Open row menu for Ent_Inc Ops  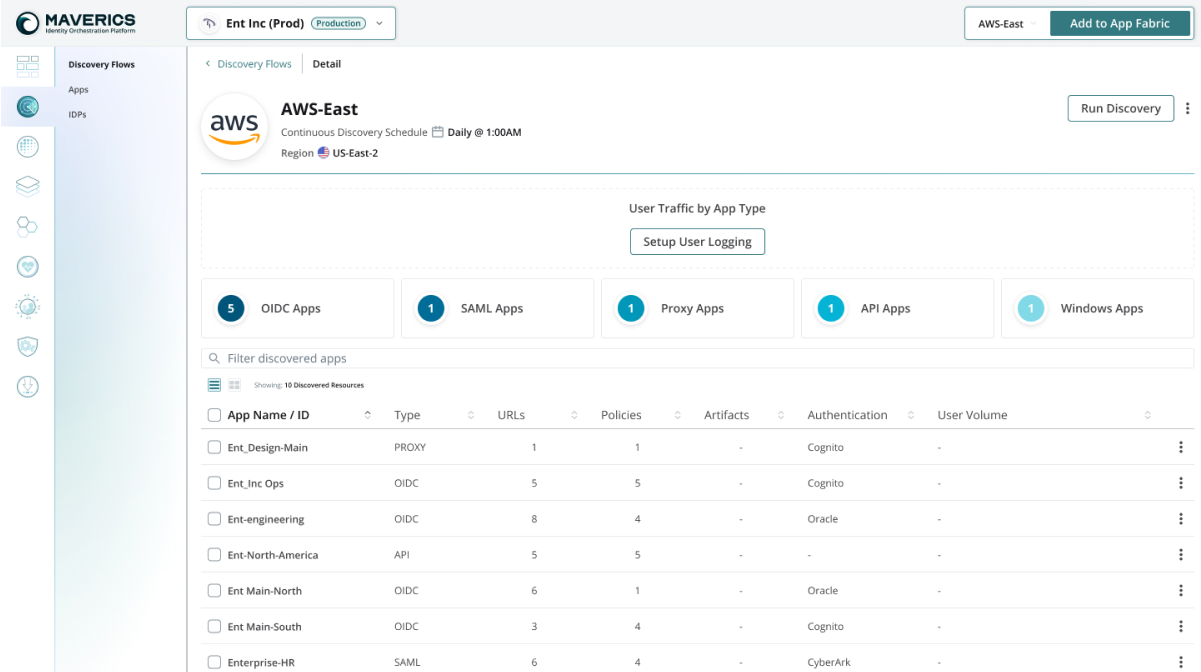pos(1181,483)
